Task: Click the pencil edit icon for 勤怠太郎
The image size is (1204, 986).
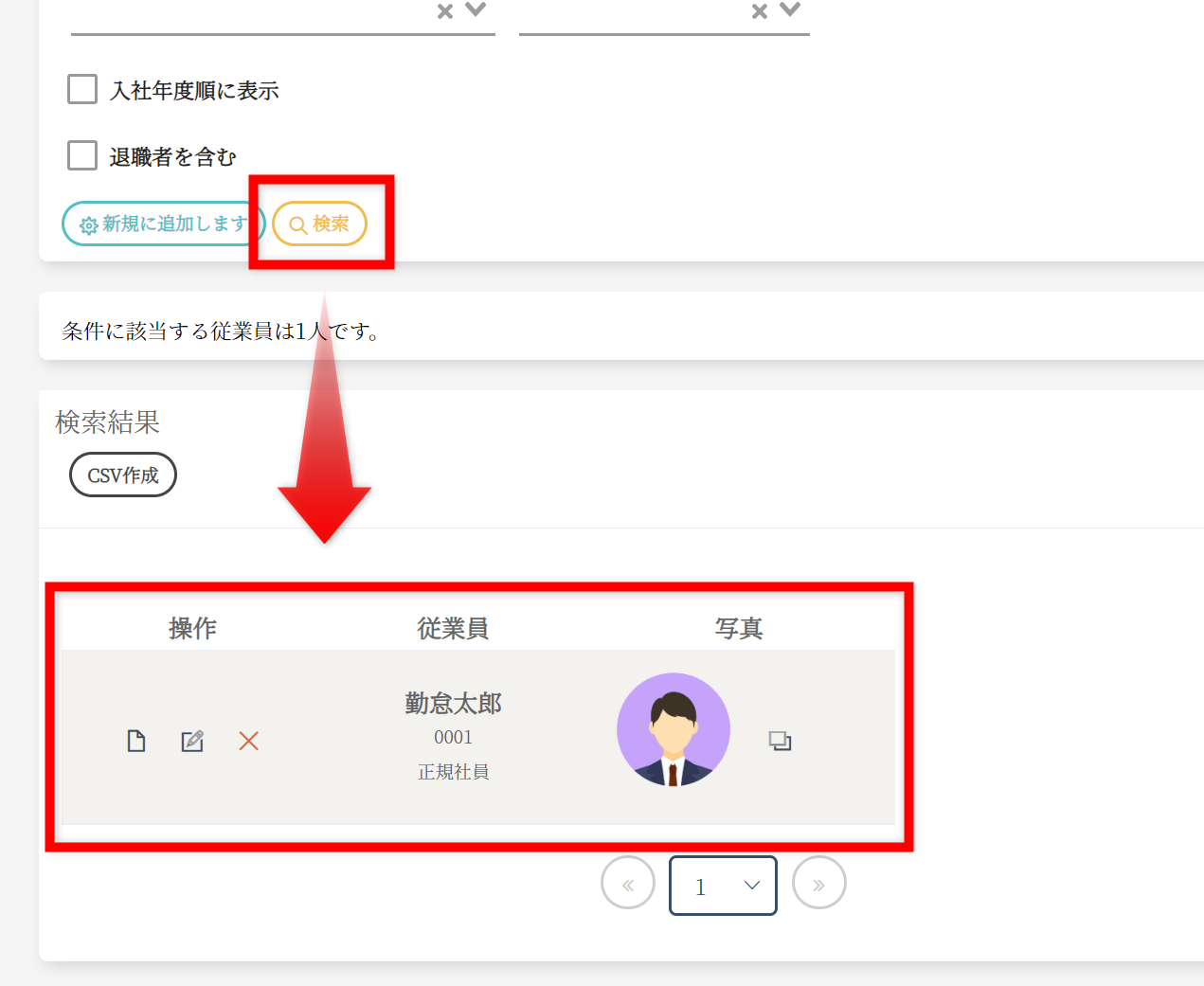Action: (192, 741)
